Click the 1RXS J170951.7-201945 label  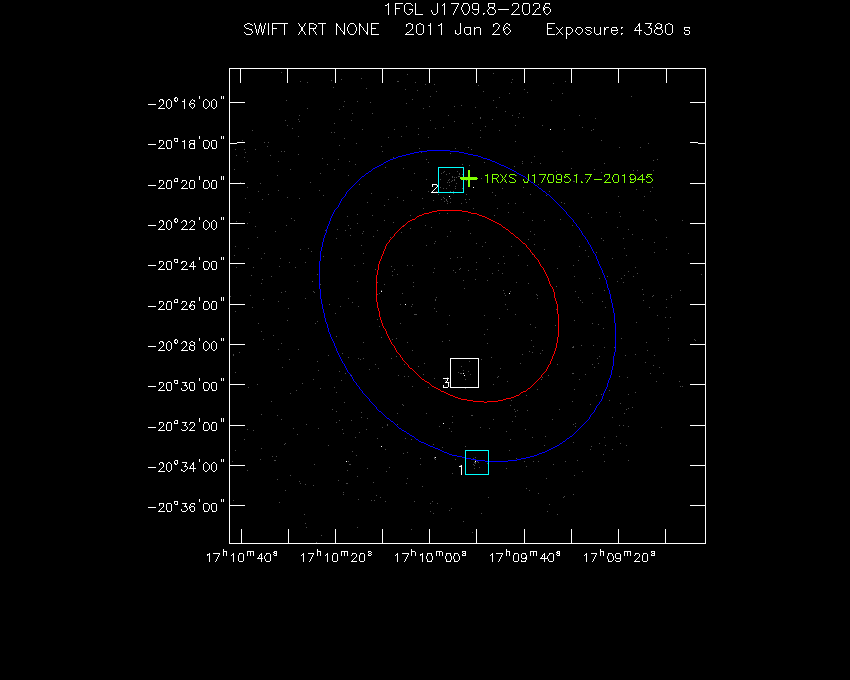click(569, 178)
